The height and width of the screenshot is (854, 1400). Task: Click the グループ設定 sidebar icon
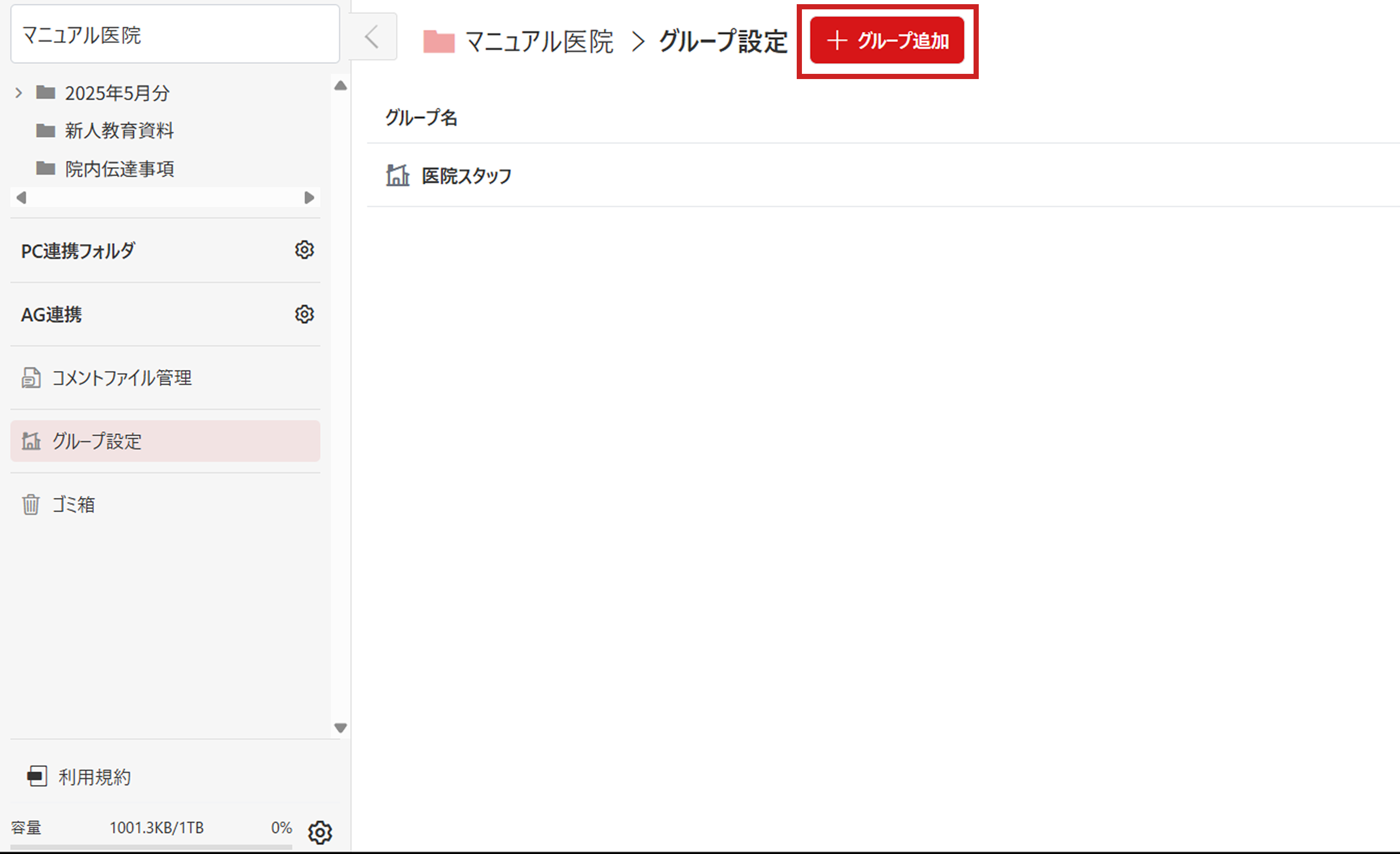[31, 441]
